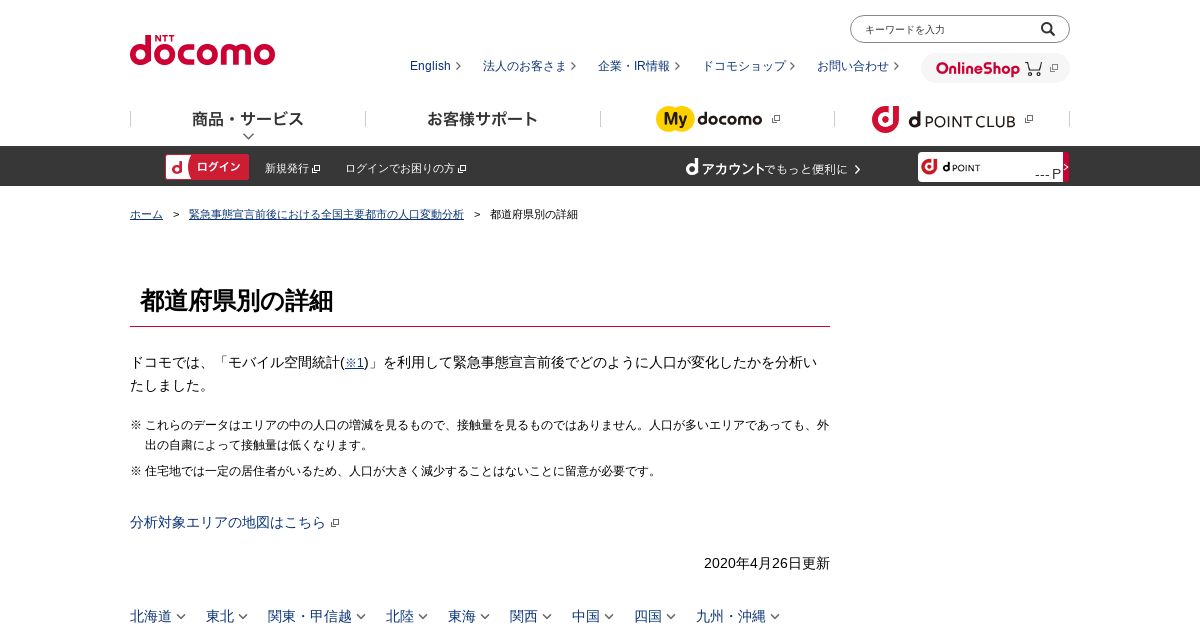Click external icon after 地図はこちら
Image resolution: width=1200 pixels, height=630 pixels.
(335, 523)
